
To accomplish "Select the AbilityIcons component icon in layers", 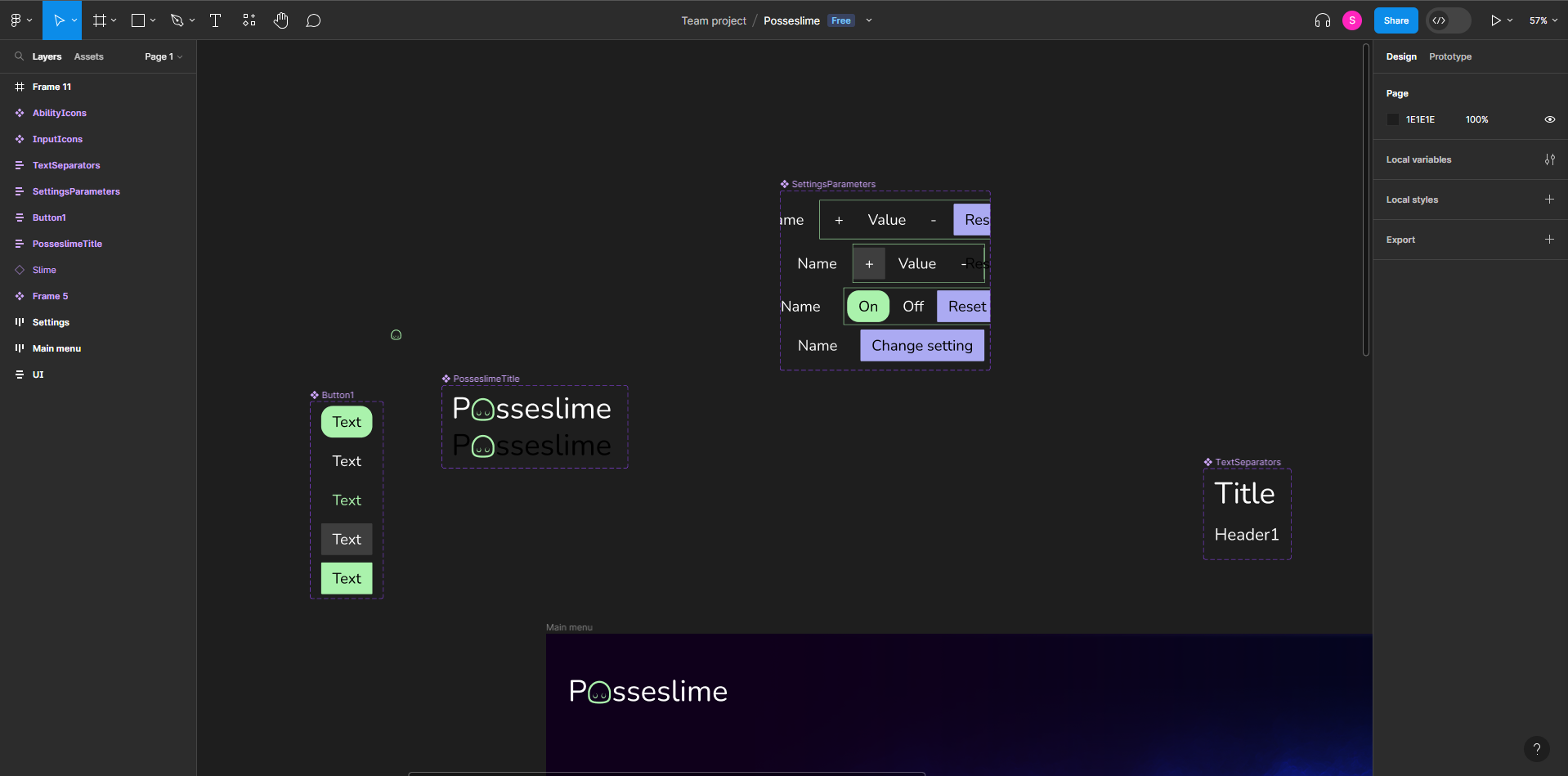I will point(20,113).
